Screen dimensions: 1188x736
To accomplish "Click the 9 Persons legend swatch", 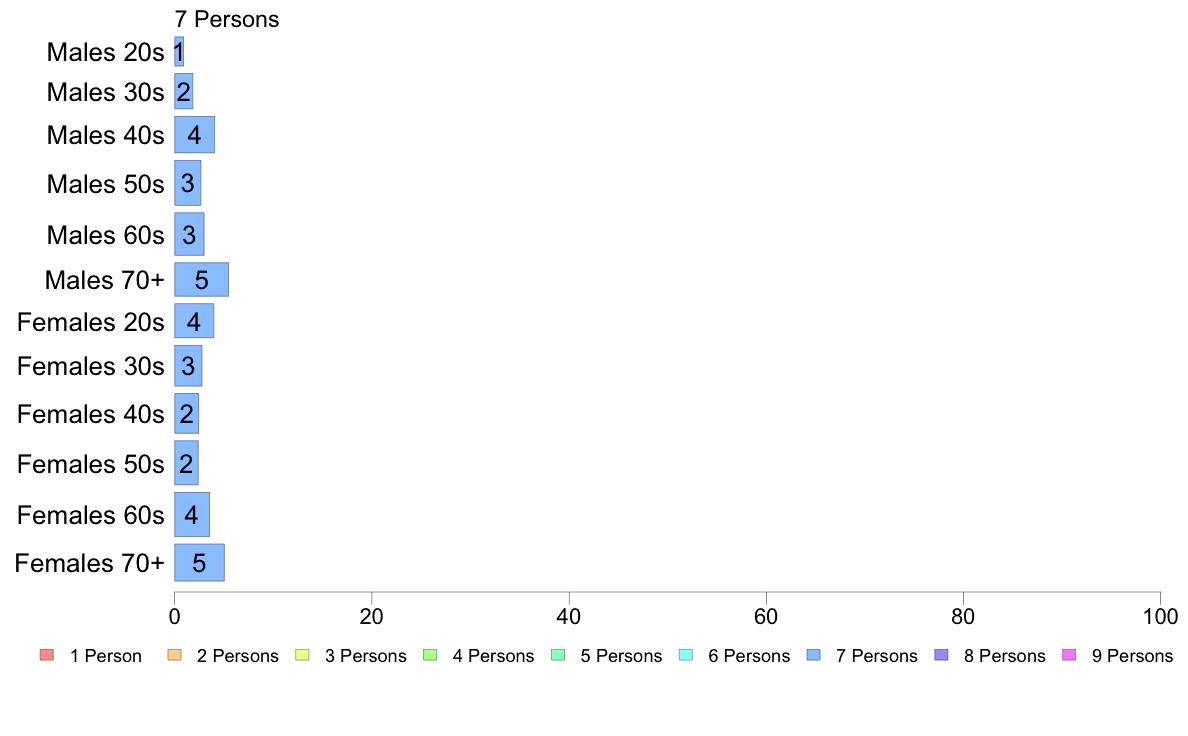I will click(1069, 655).
